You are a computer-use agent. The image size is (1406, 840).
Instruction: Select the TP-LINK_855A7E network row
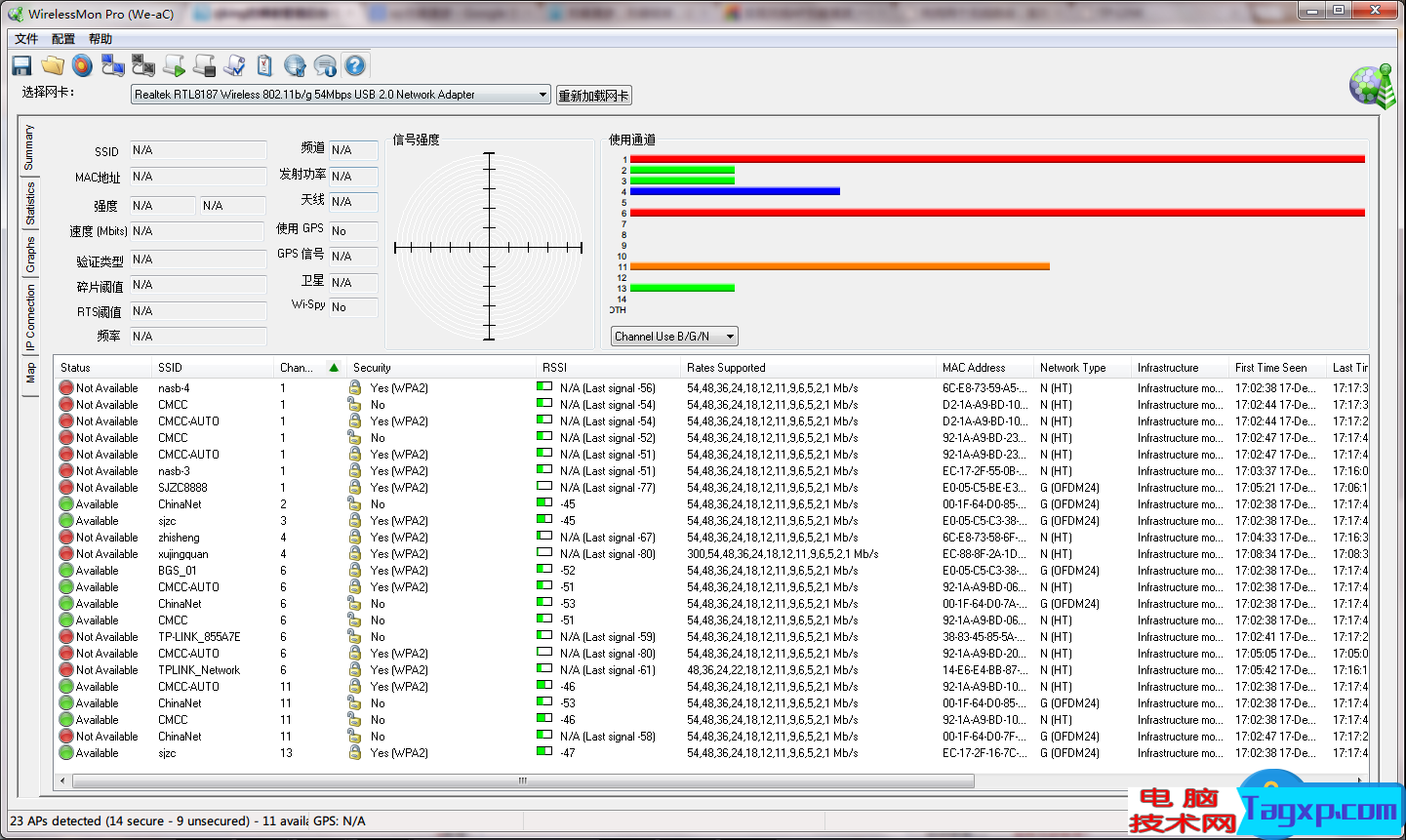click(711, 637)
